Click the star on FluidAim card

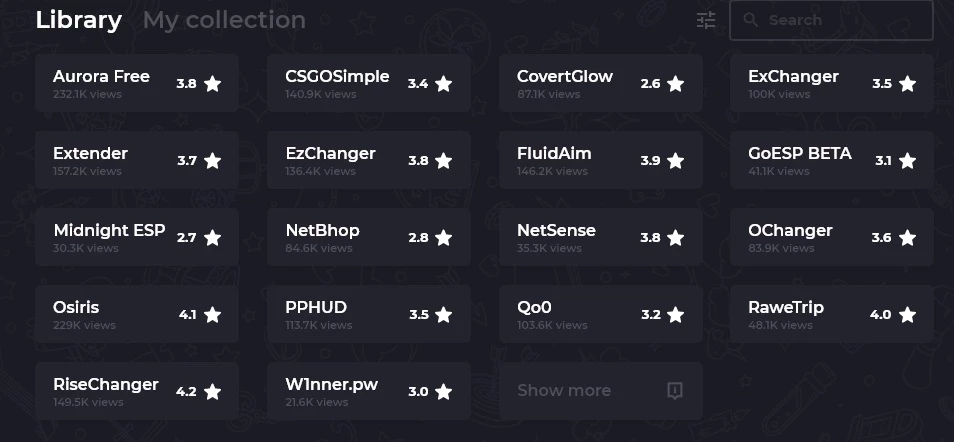(675, 161)
